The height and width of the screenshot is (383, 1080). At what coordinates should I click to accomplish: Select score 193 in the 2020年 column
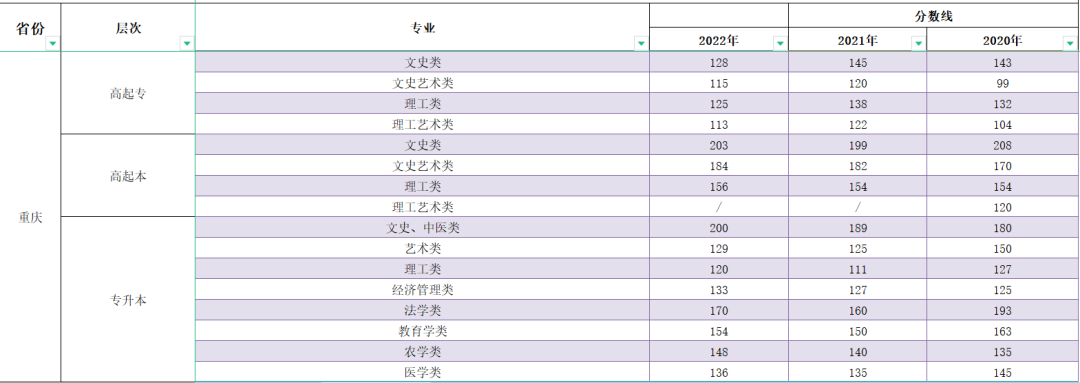click(x=1003, y=311)
